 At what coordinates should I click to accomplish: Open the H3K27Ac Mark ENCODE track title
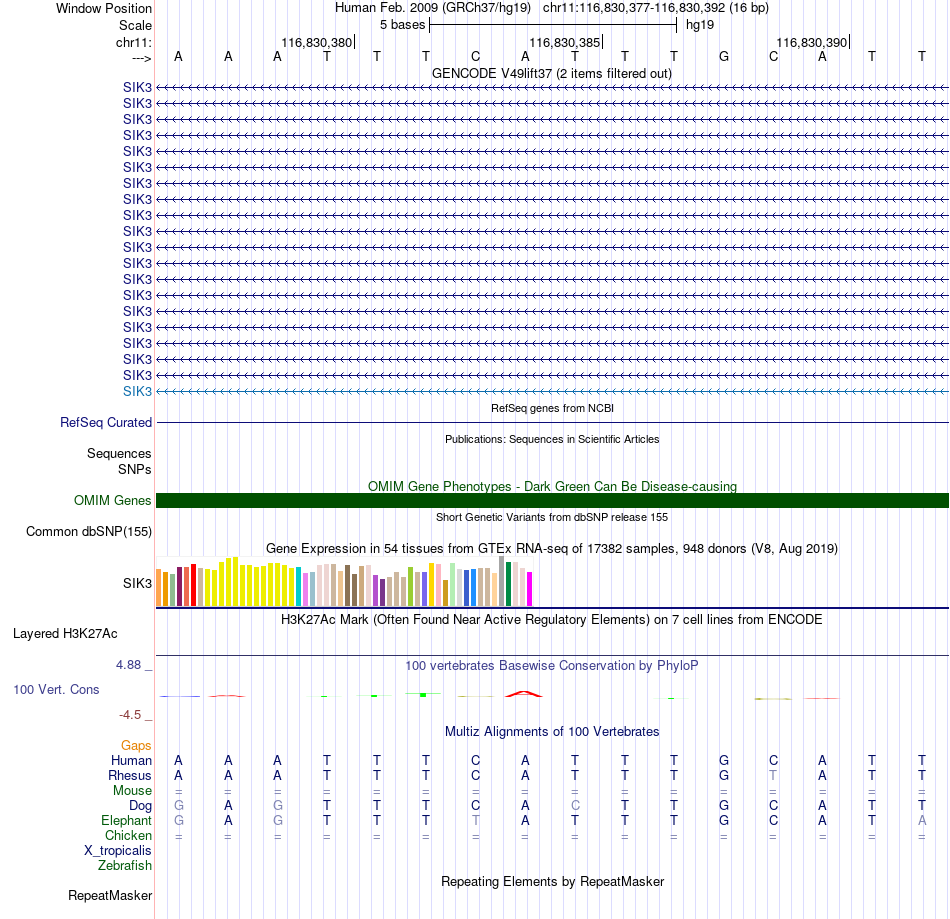tap(552, 620)
